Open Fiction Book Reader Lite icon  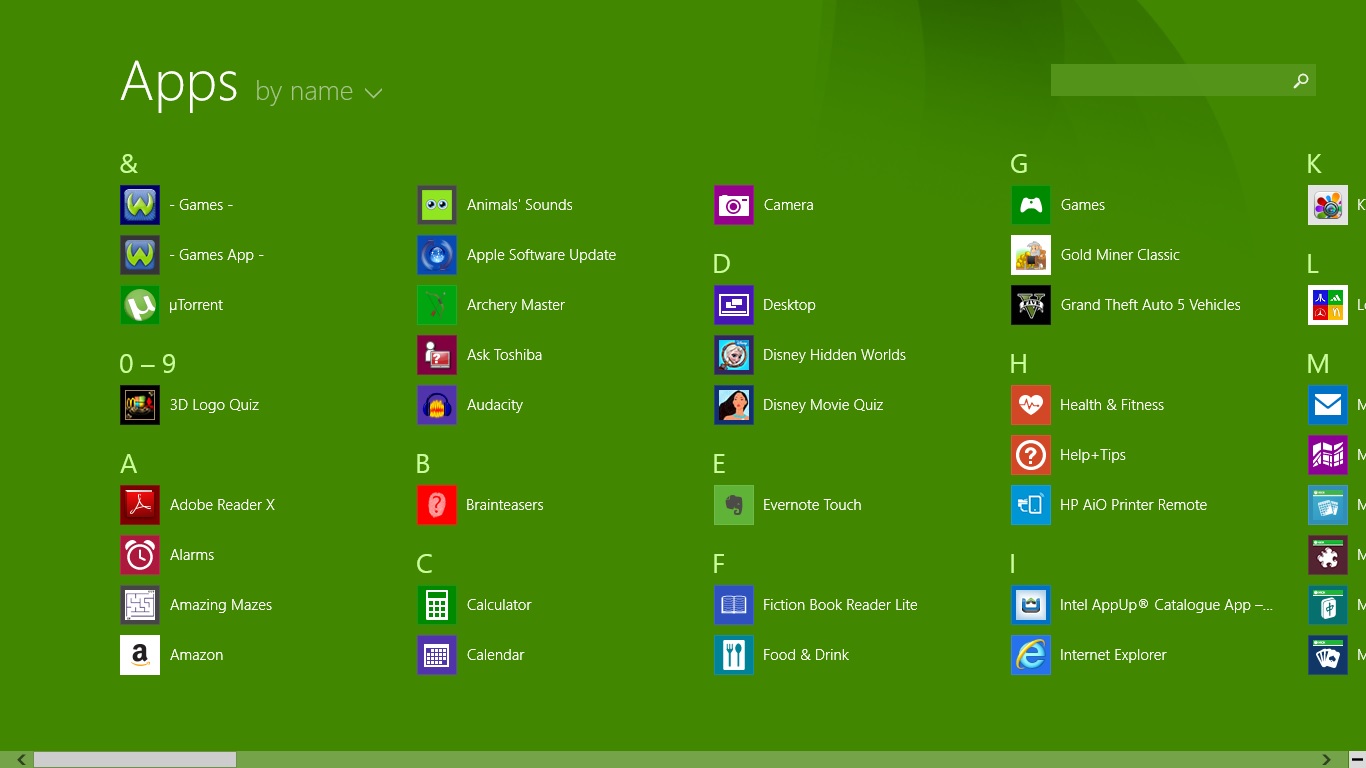(x=734, y=605)
